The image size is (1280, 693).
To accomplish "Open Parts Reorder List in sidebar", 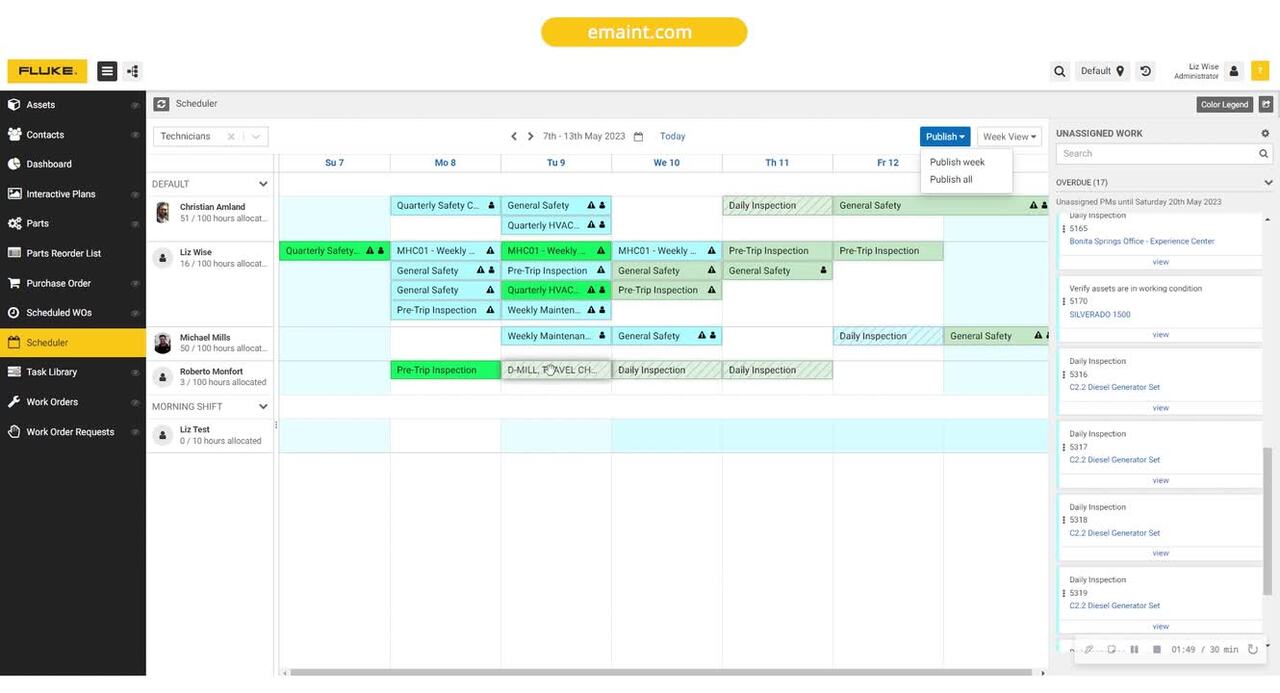I will (73, 253).
